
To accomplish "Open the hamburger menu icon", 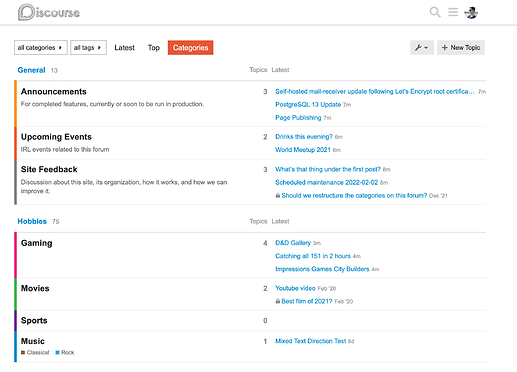I will [453, 12].
